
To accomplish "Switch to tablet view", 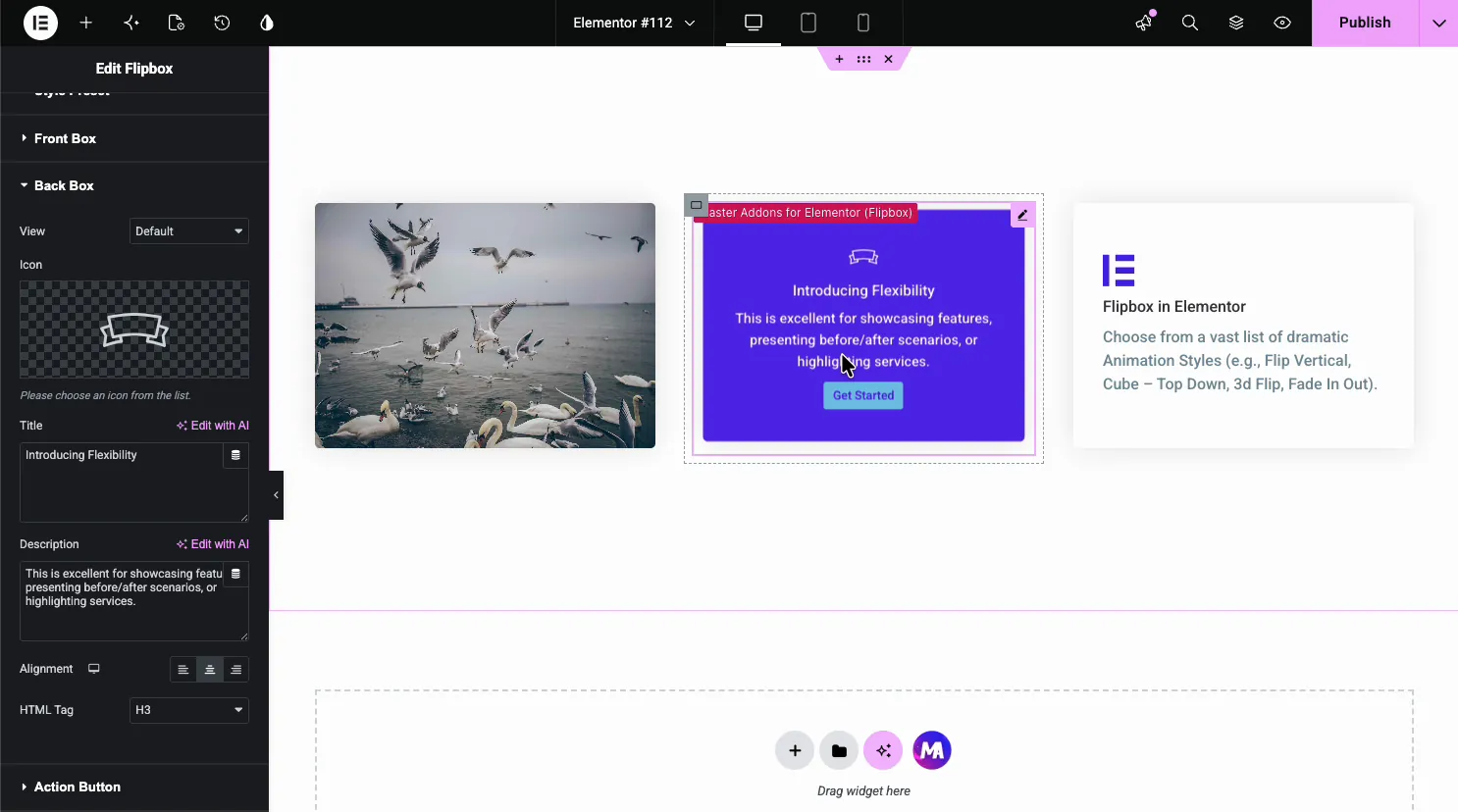I will pyautogui.click(x=808, y=23).
